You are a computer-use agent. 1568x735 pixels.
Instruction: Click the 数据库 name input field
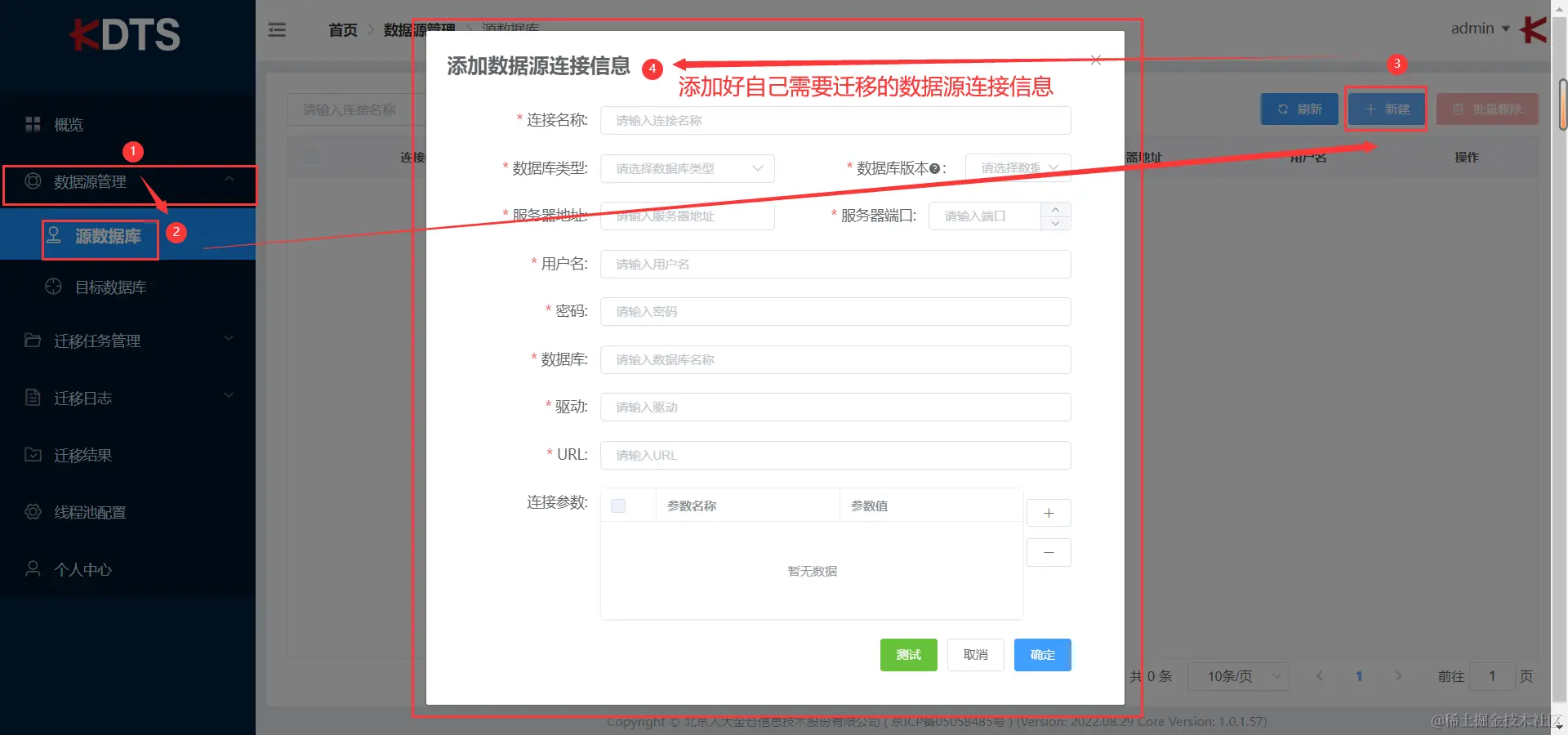tap(835, 359)
